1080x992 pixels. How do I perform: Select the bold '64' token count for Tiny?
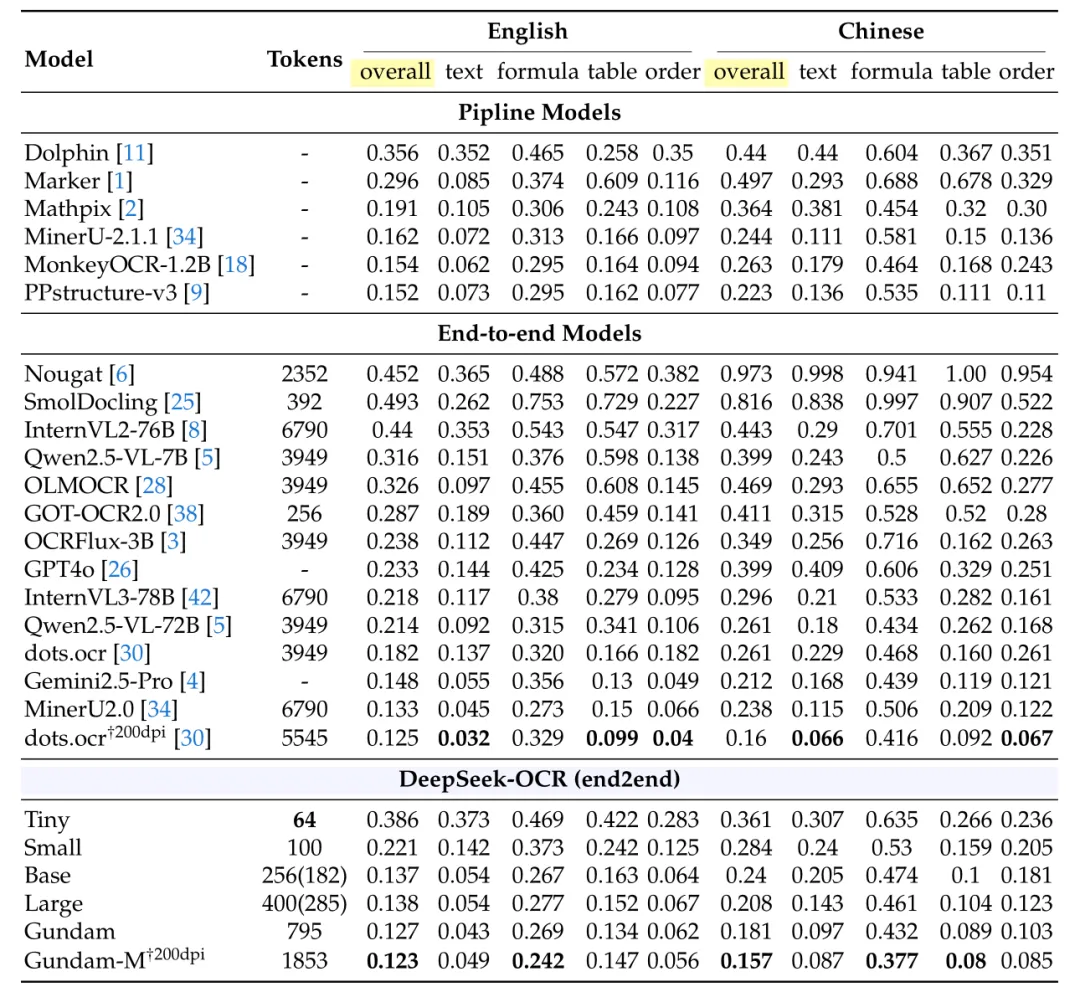[304, 820]
